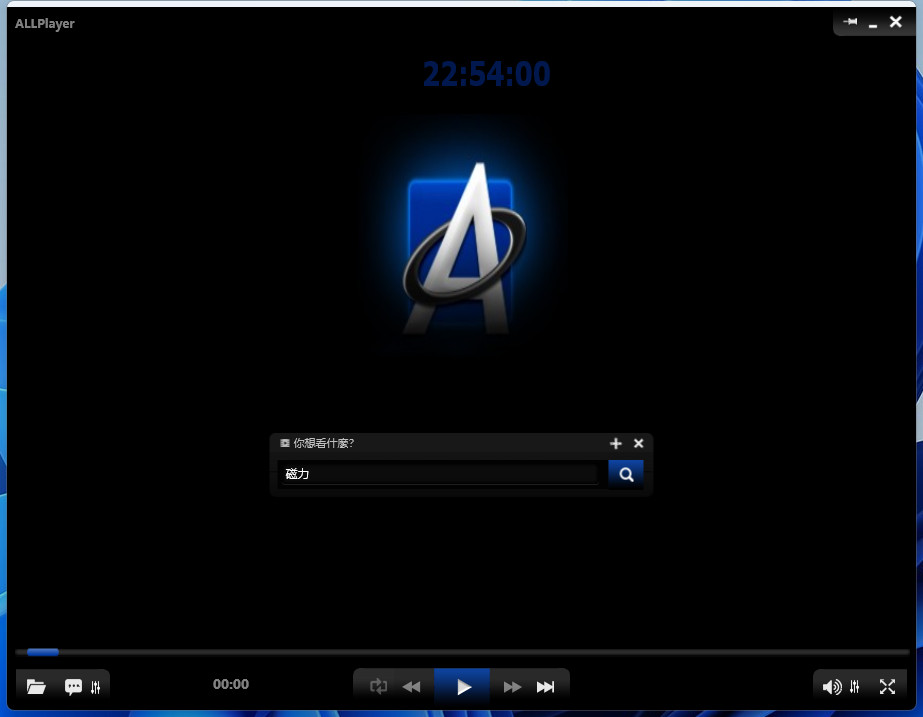
Task: Open the subtitles speech bubble icon
Action: tap(73, 686)
